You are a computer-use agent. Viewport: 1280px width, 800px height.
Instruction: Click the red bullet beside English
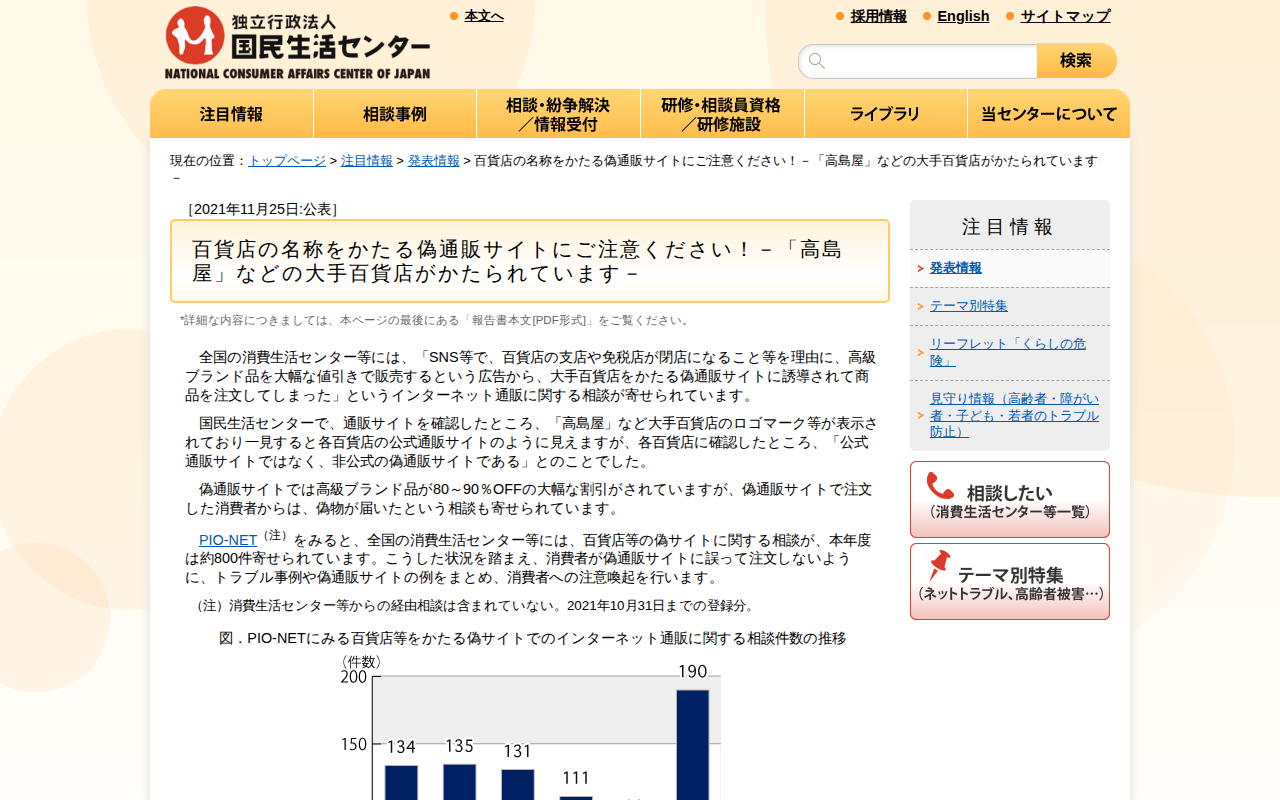tap(925, 16)
